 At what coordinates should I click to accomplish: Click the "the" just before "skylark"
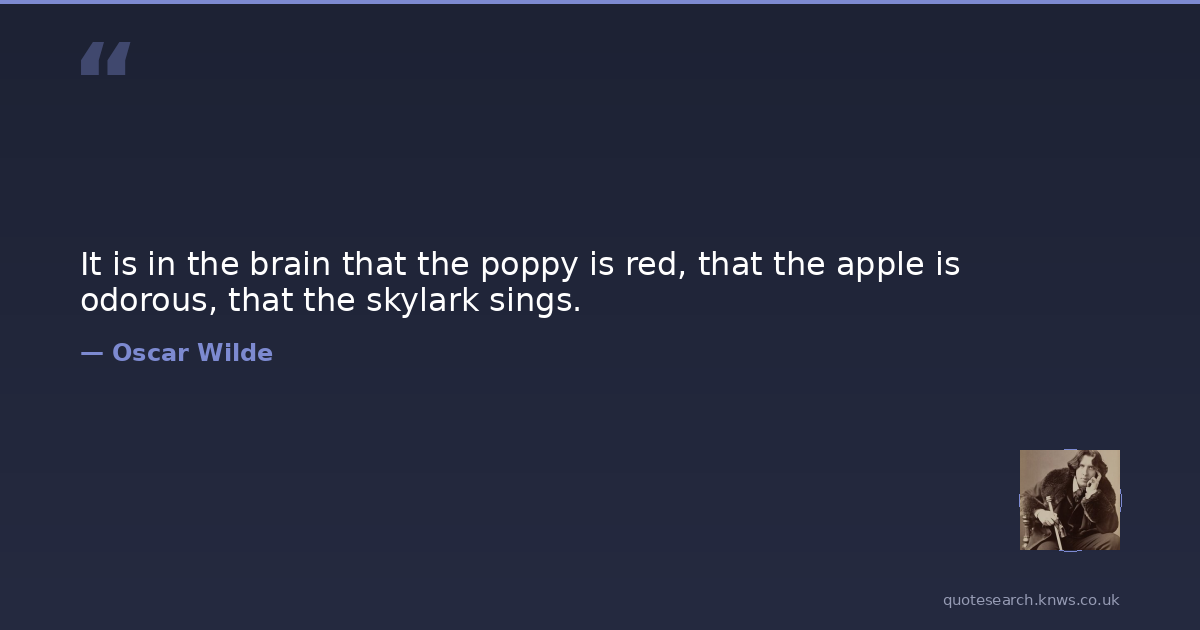click(x=329, y=301)
